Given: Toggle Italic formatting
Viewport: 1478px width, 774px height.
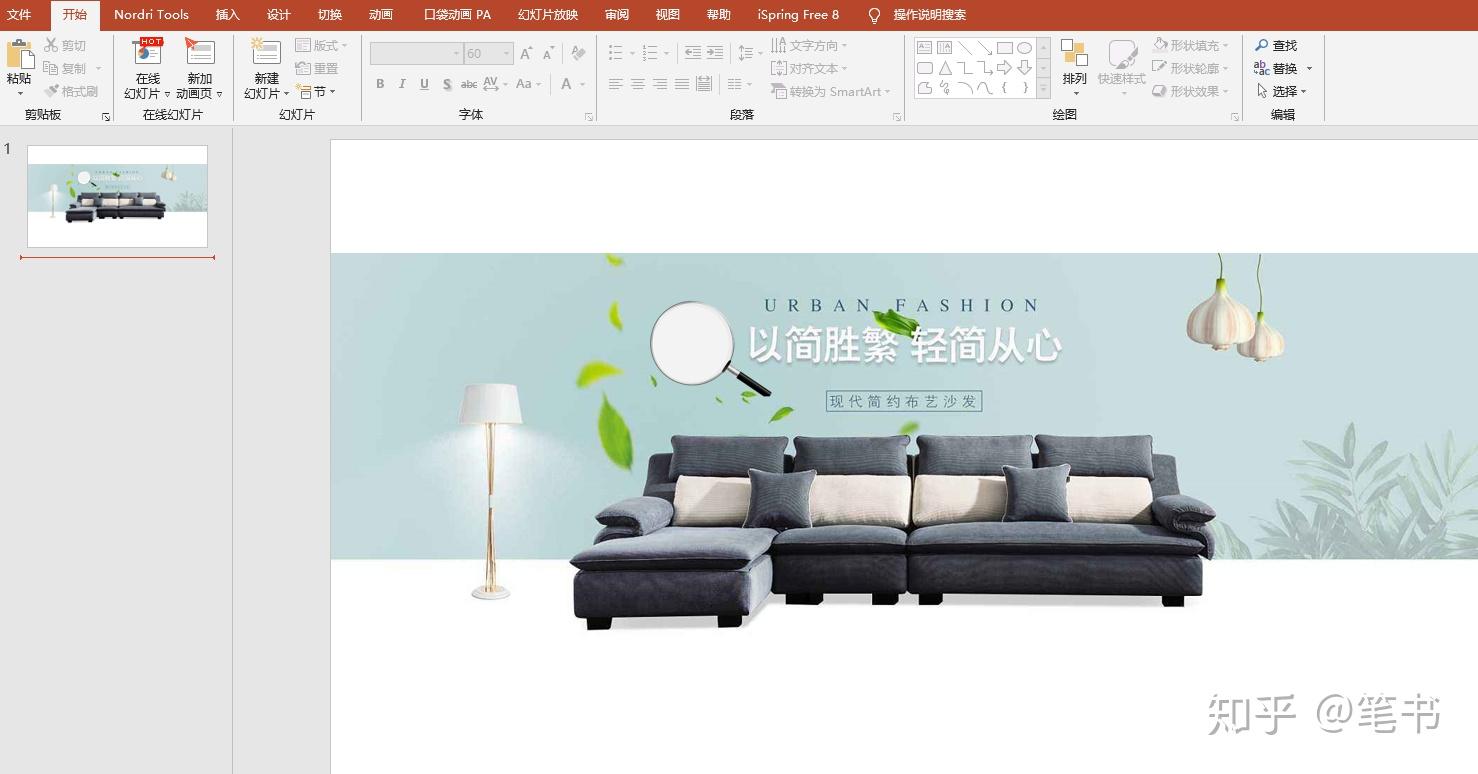Looking at the screenshot, I should point(402,84).
